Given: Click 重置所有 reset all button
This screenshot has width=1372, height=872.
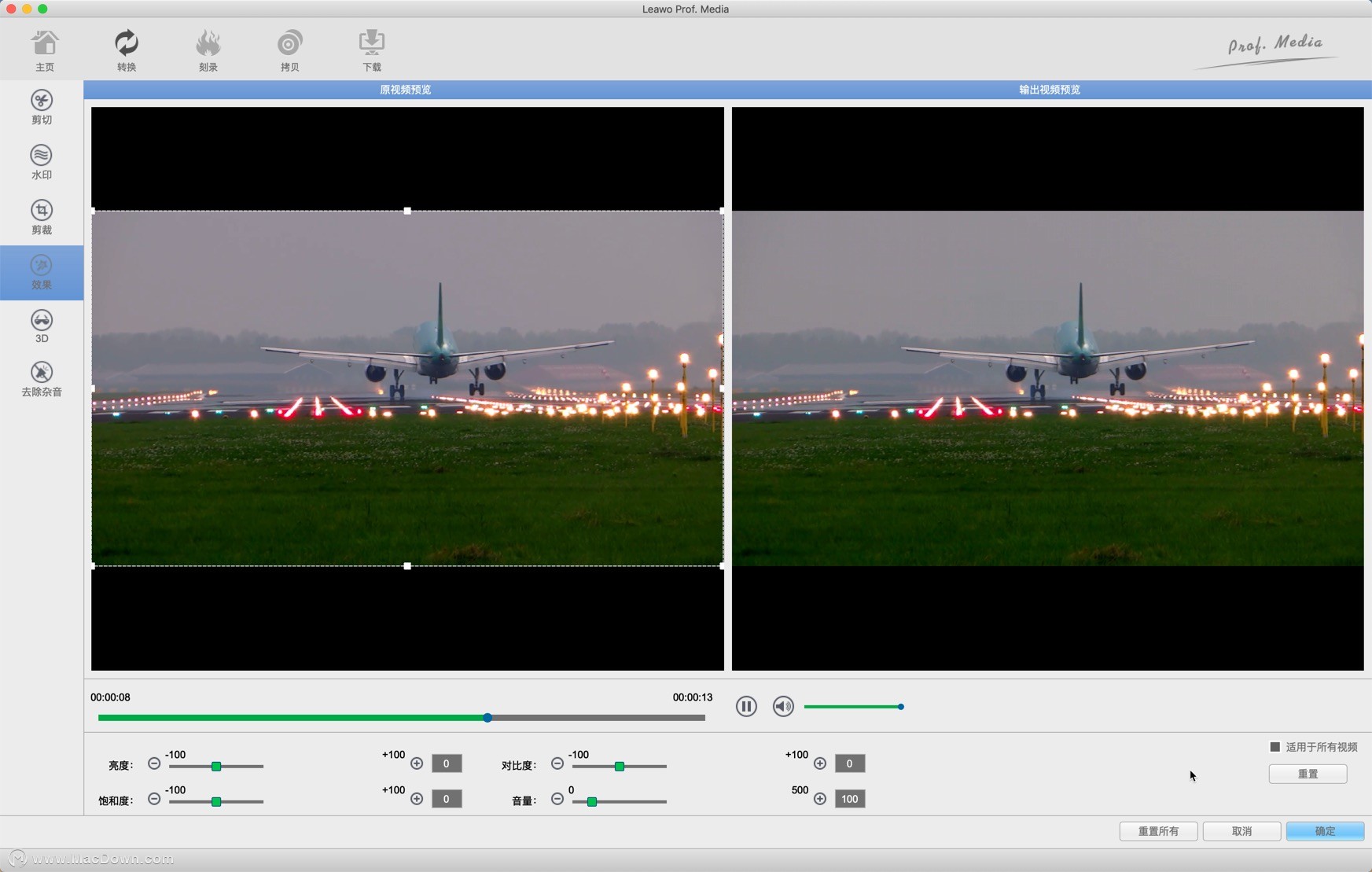Looking at the screenshot, I should tap(1158, 831).
